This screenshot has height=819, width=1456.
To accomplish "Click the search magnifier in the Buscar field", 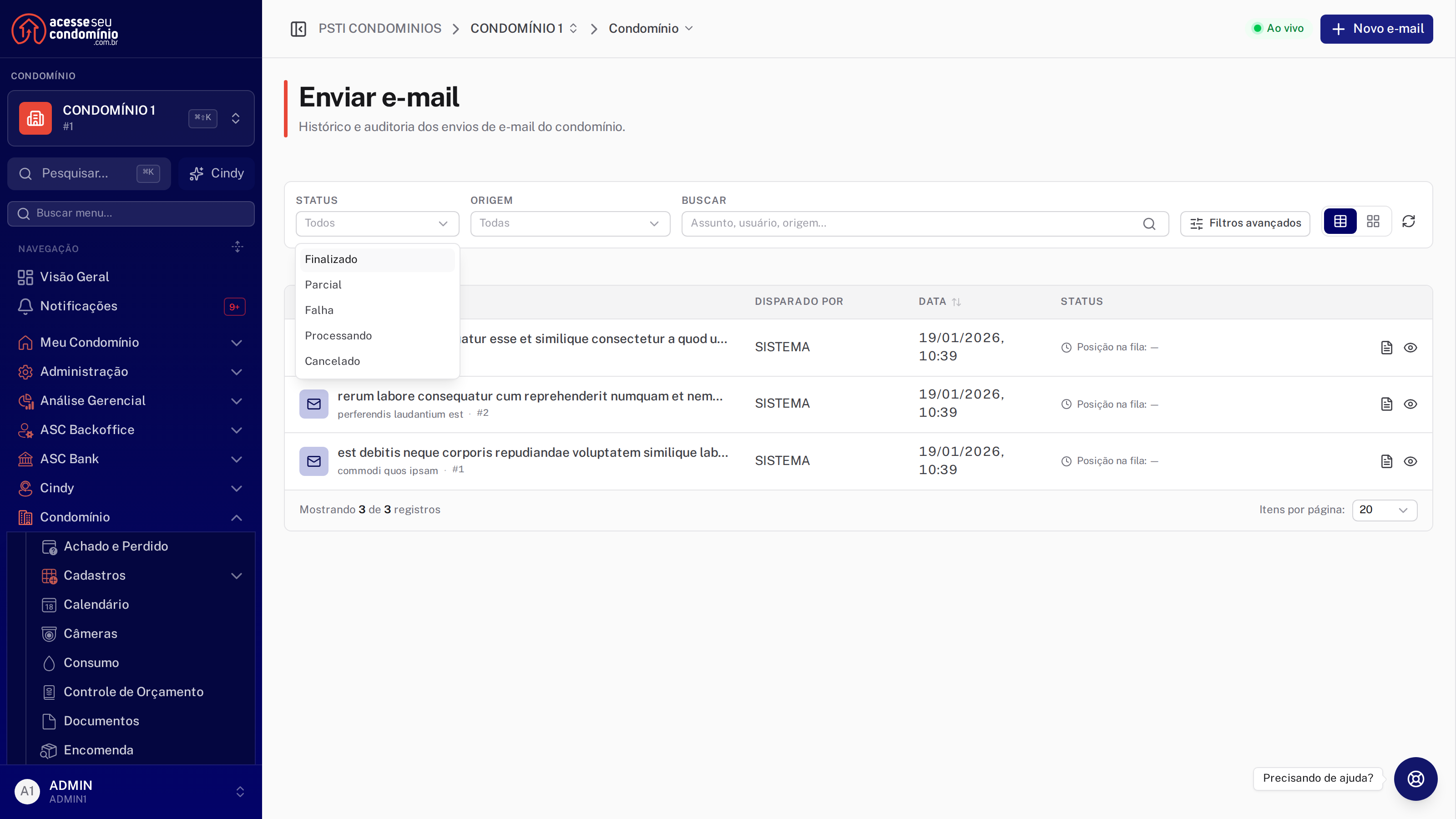I will coord(1149,224).
